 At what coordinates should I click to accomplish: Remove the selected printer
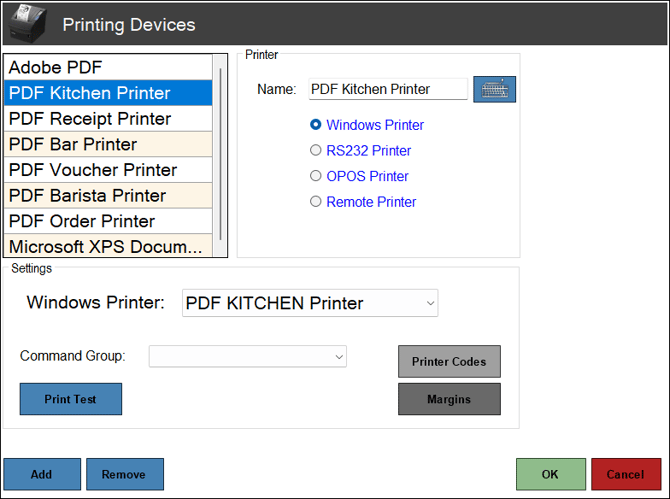pos(125,474)
